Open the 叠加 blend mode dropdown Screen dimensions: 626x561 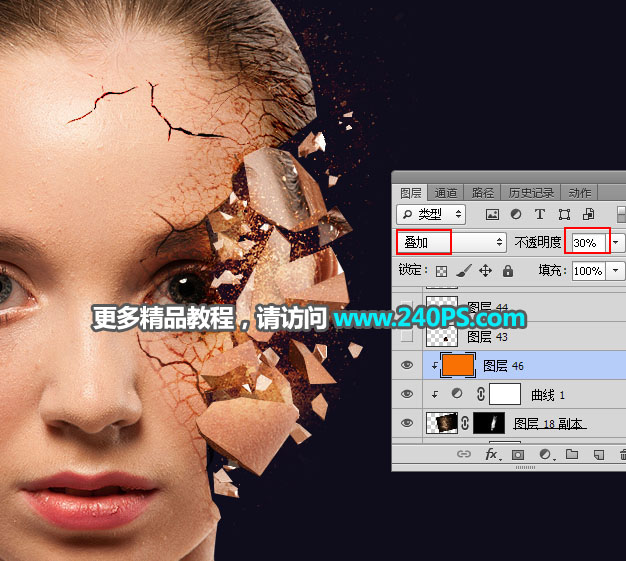click(x=451, y=242)
